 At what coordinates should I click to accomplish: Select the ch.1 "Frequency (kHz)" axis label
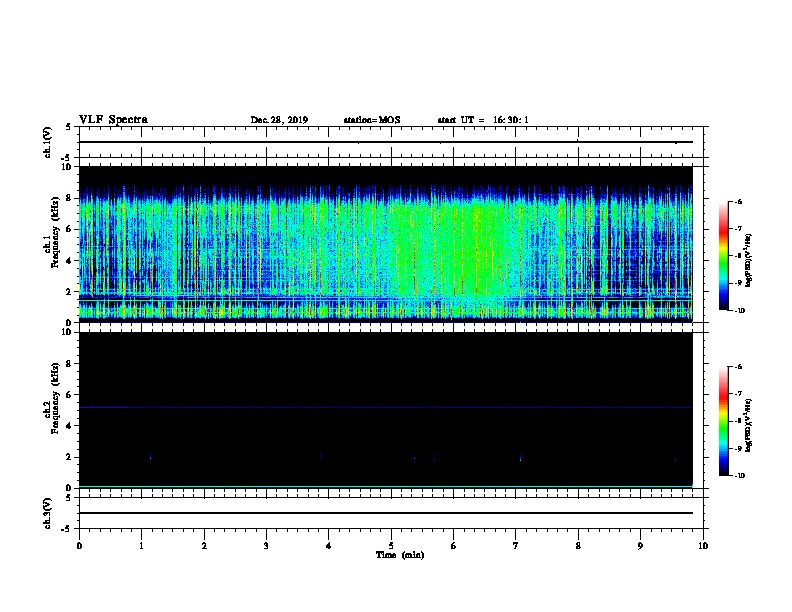coord(55,233)
